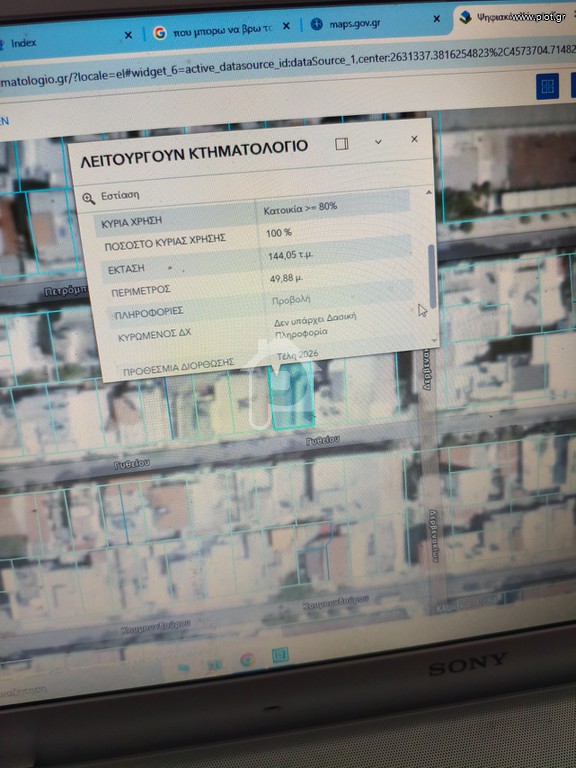Viewport: 576px width, 768px height.
Task: Select the Ψηφιακό active browser tab
Action: point(516,17)
